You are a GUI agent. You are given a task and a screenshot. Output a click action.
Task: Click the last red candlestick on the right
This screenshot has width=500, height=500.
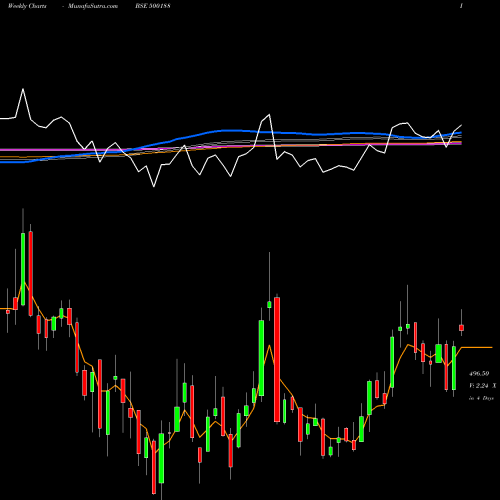(x=461, y=328)
